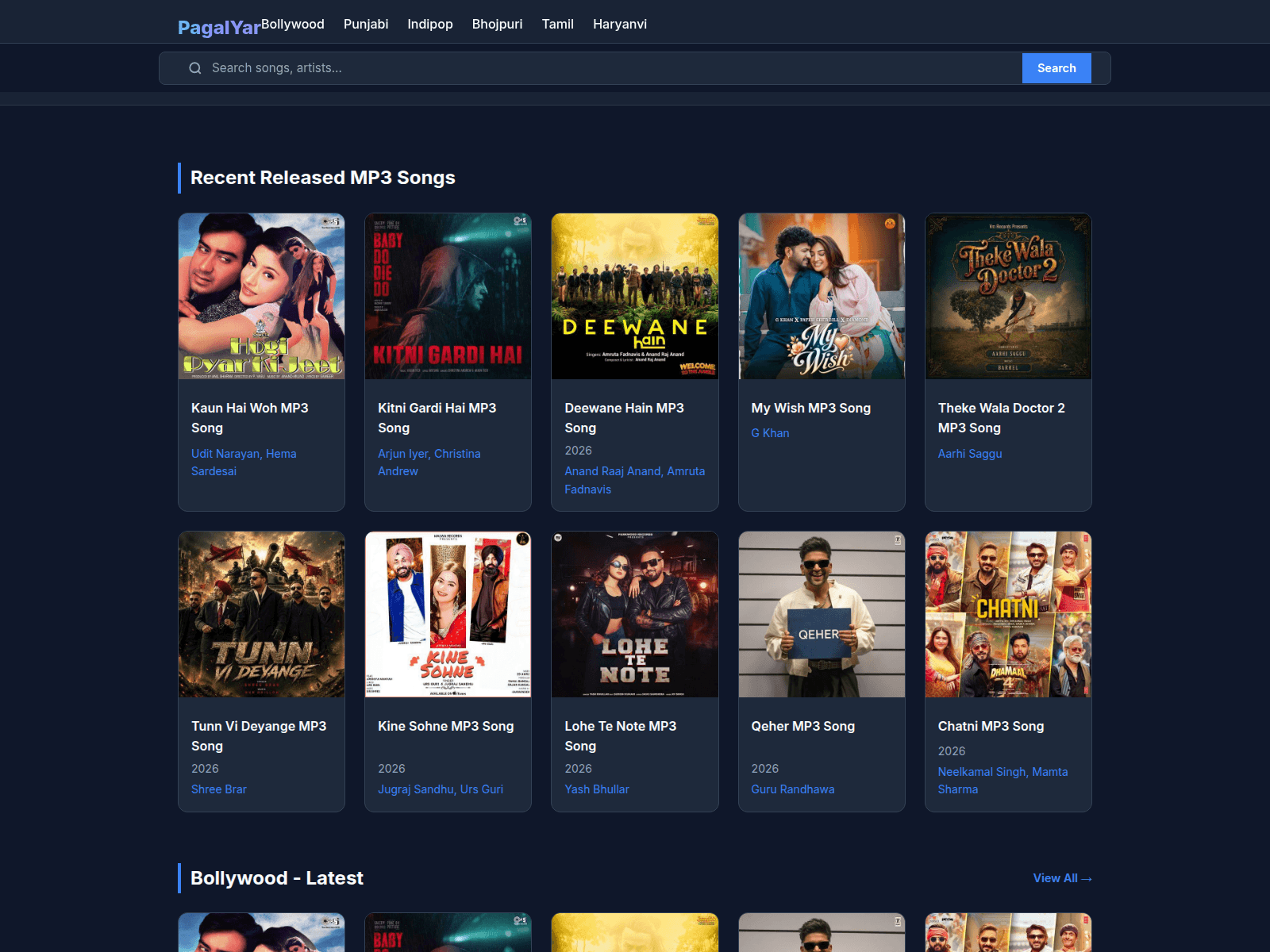
Task: Open the Yash Bhullar artist link
Action: 597,789
